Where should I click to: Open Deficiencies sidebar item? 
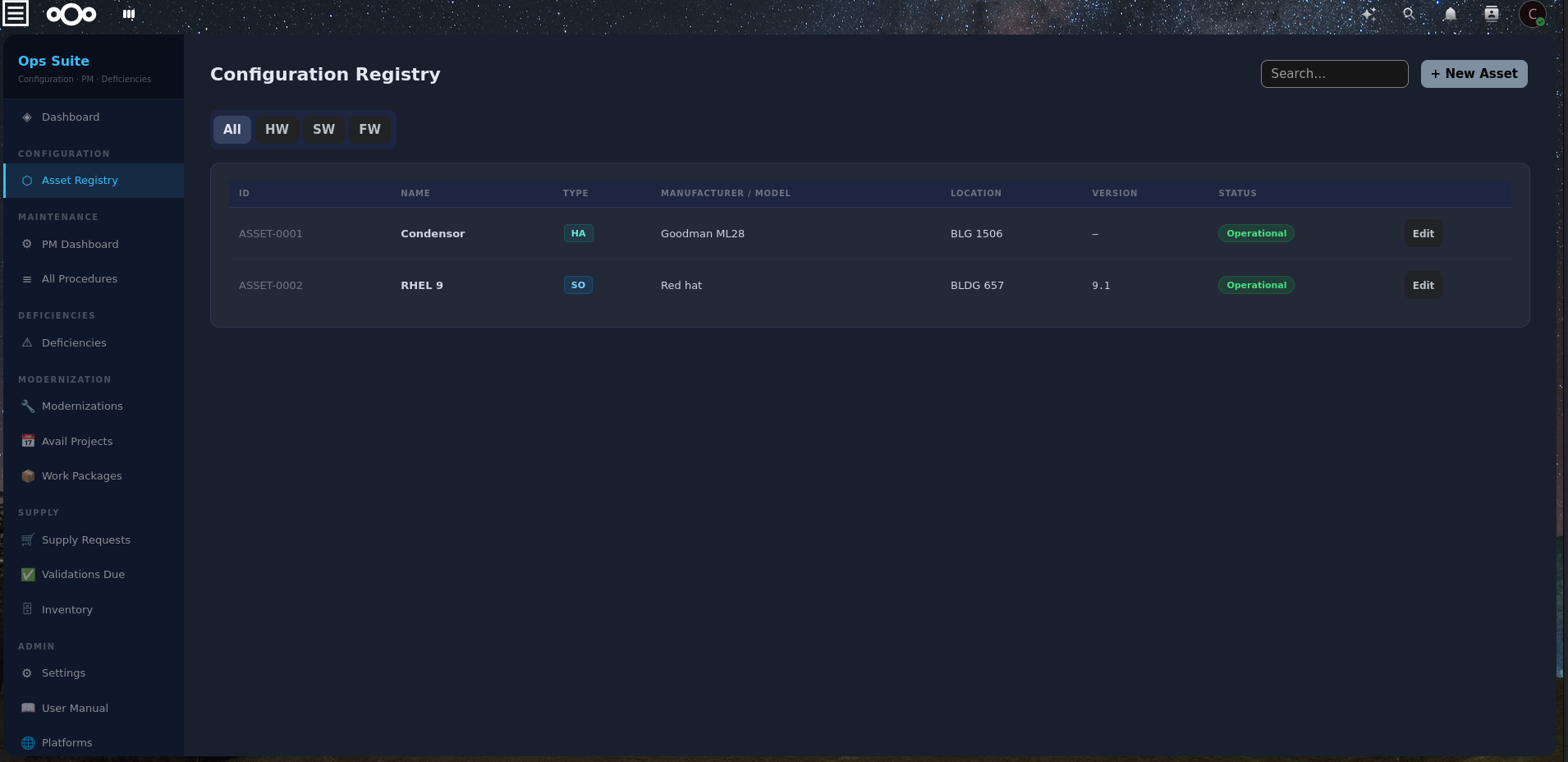pos(94,343)
